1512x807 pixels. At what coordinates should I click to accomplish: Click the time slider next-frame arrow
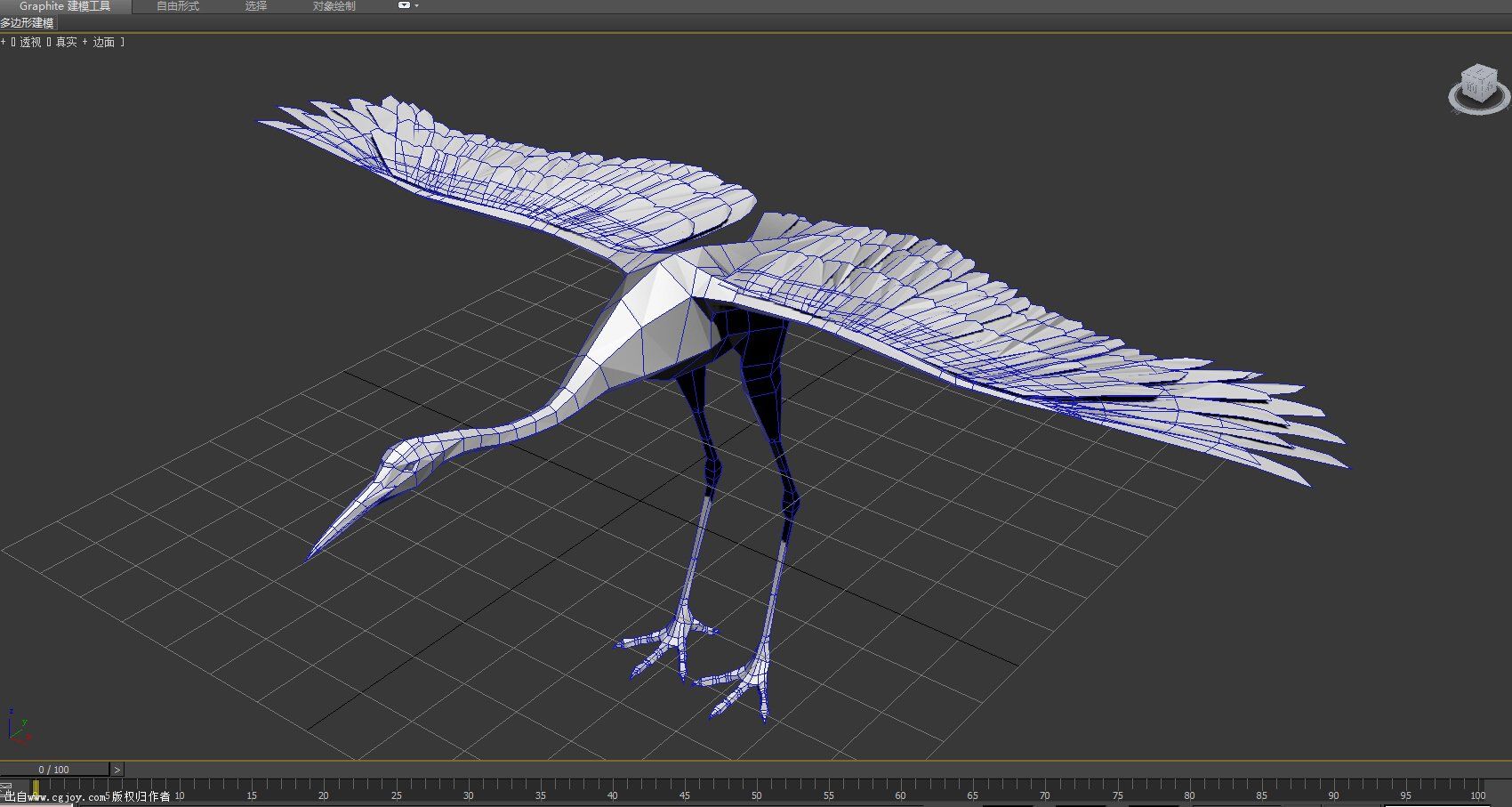[117, 770]
